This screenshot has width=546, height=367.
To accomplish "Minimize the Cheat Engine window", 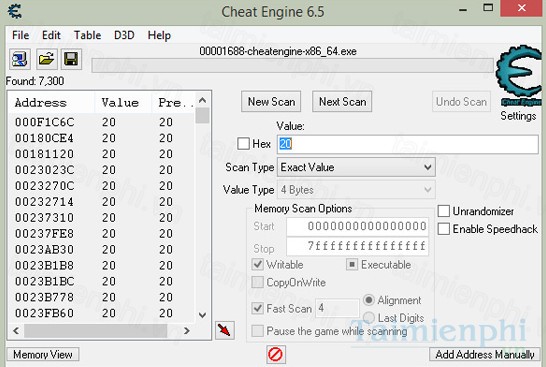I will tap(463, 10).
